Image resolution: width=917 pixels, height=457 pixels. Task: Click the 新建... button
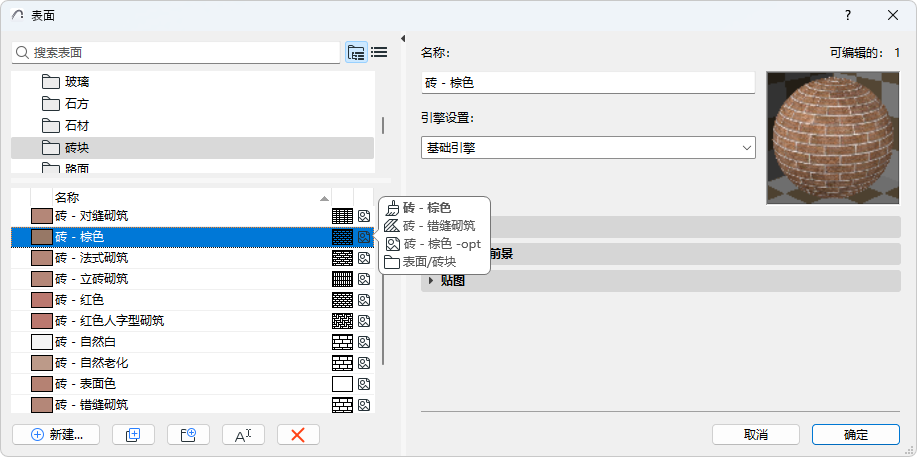pos(56,435)
